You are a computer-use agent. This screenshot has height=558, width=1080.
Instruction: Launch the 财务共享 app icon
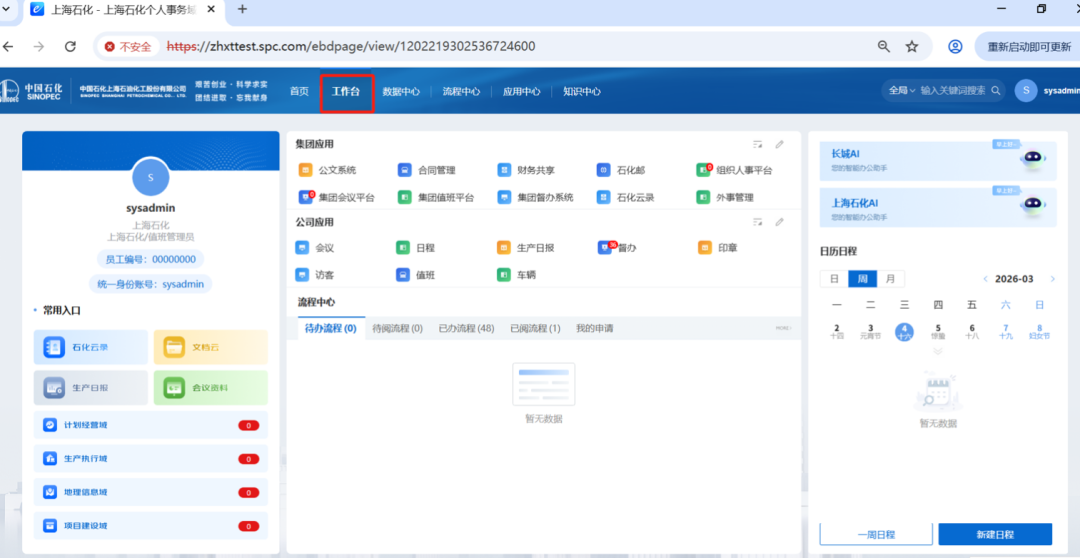coord(505,170)
